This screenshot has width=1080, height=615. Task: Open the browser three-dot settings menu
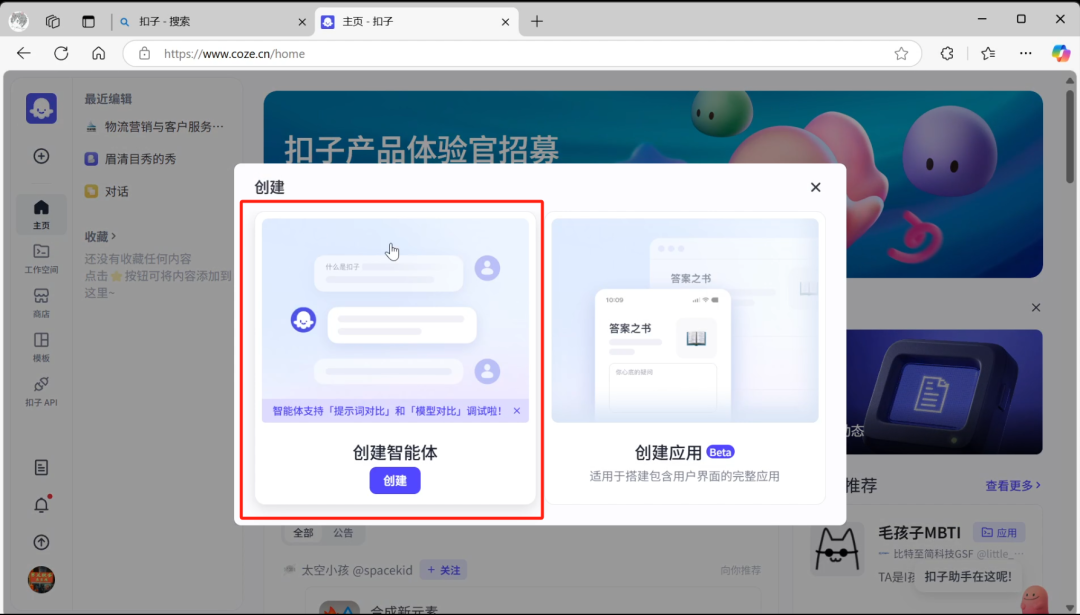click(1025, 53)
